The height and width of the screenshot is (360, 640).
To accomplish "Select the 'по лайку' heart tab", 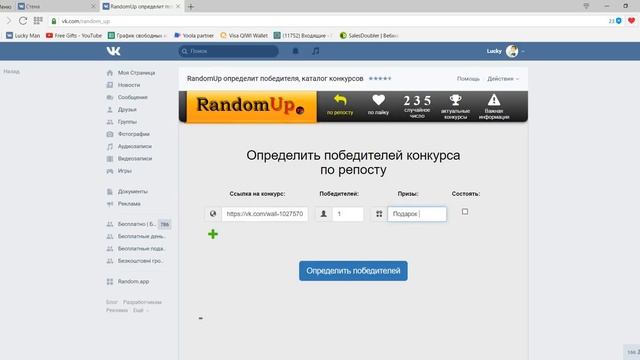I will coord(378,105).
